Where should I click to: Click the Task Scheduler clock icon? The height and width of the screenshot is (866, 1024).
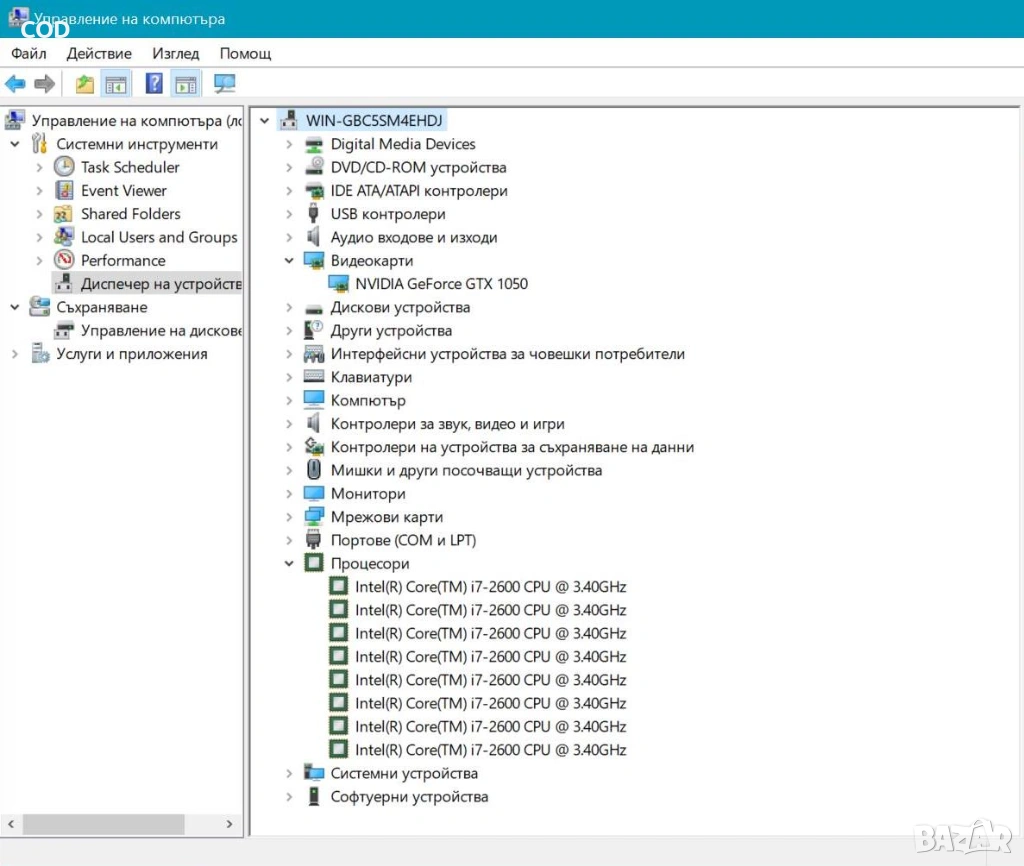click(64, 167)
